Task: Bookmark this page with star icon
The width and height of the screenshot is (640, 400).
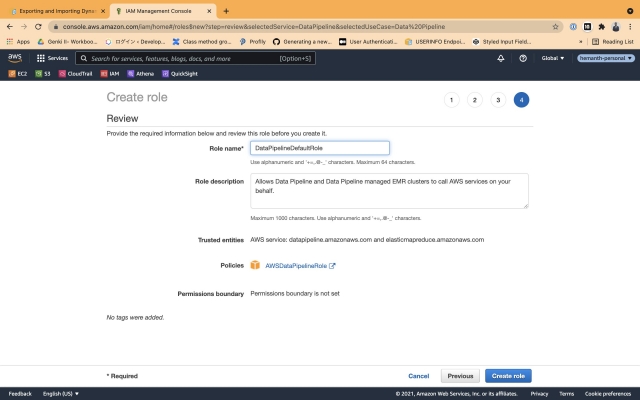Action: pyautogui.click(x=555, y=27)
